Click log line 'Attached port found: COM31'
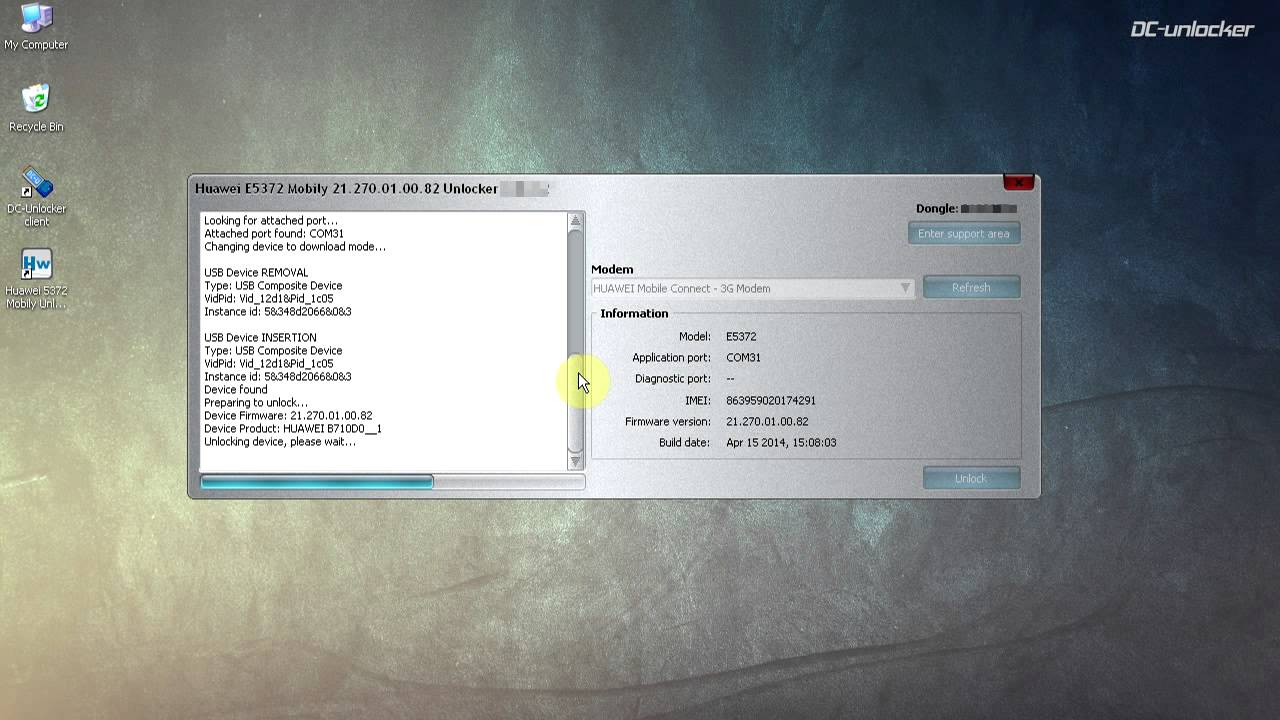1280x720 pixels. (274, 234)
